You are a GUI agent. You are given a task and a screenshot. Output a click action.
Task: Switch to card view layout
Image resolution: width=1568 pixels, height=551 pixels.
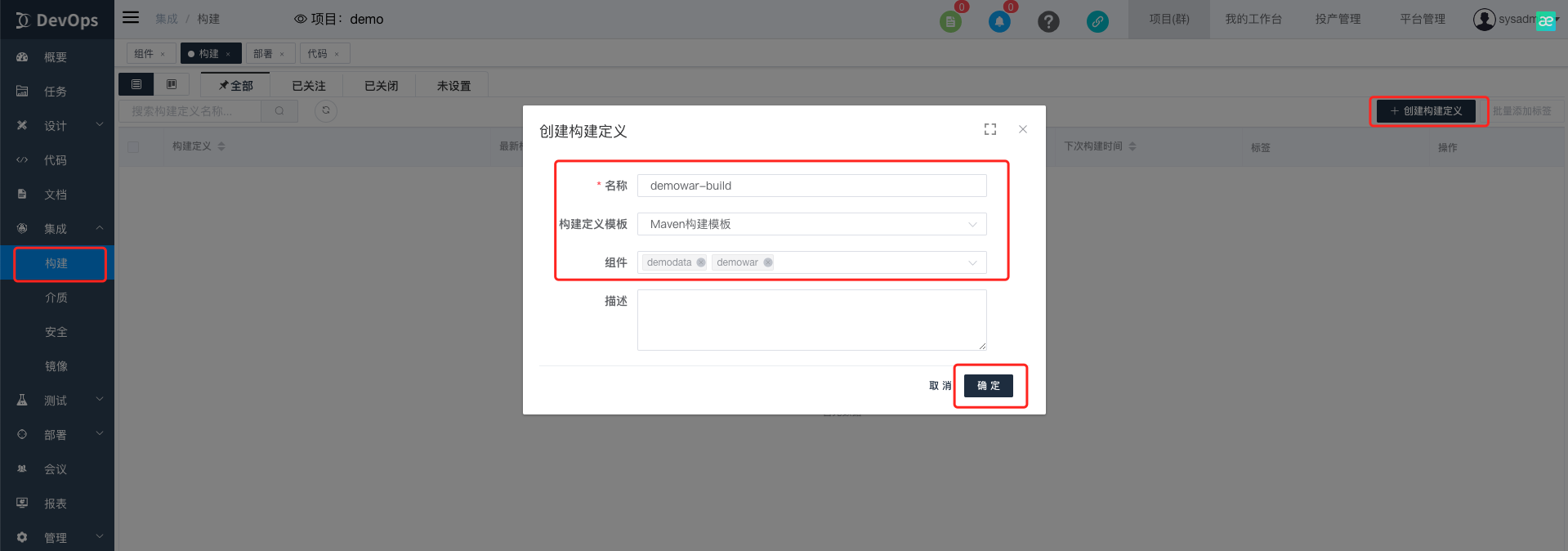point(172,84)
